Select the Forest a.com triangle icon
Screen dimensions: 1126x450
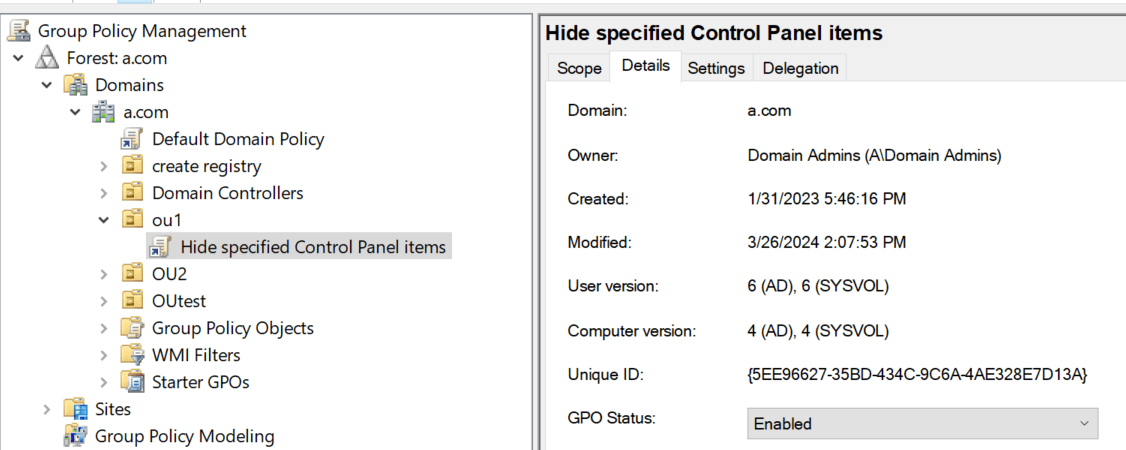point(48,58)
